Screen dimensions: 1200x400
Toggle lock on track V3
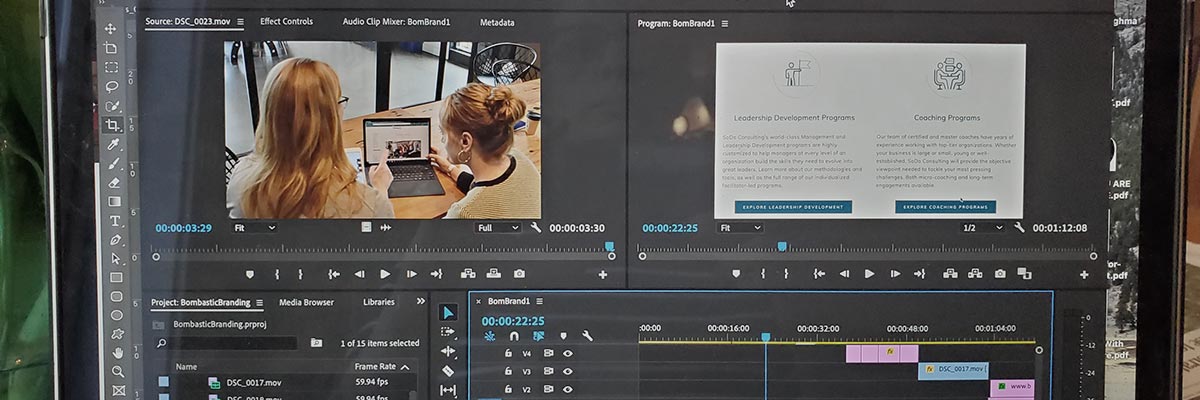point(508,371)
